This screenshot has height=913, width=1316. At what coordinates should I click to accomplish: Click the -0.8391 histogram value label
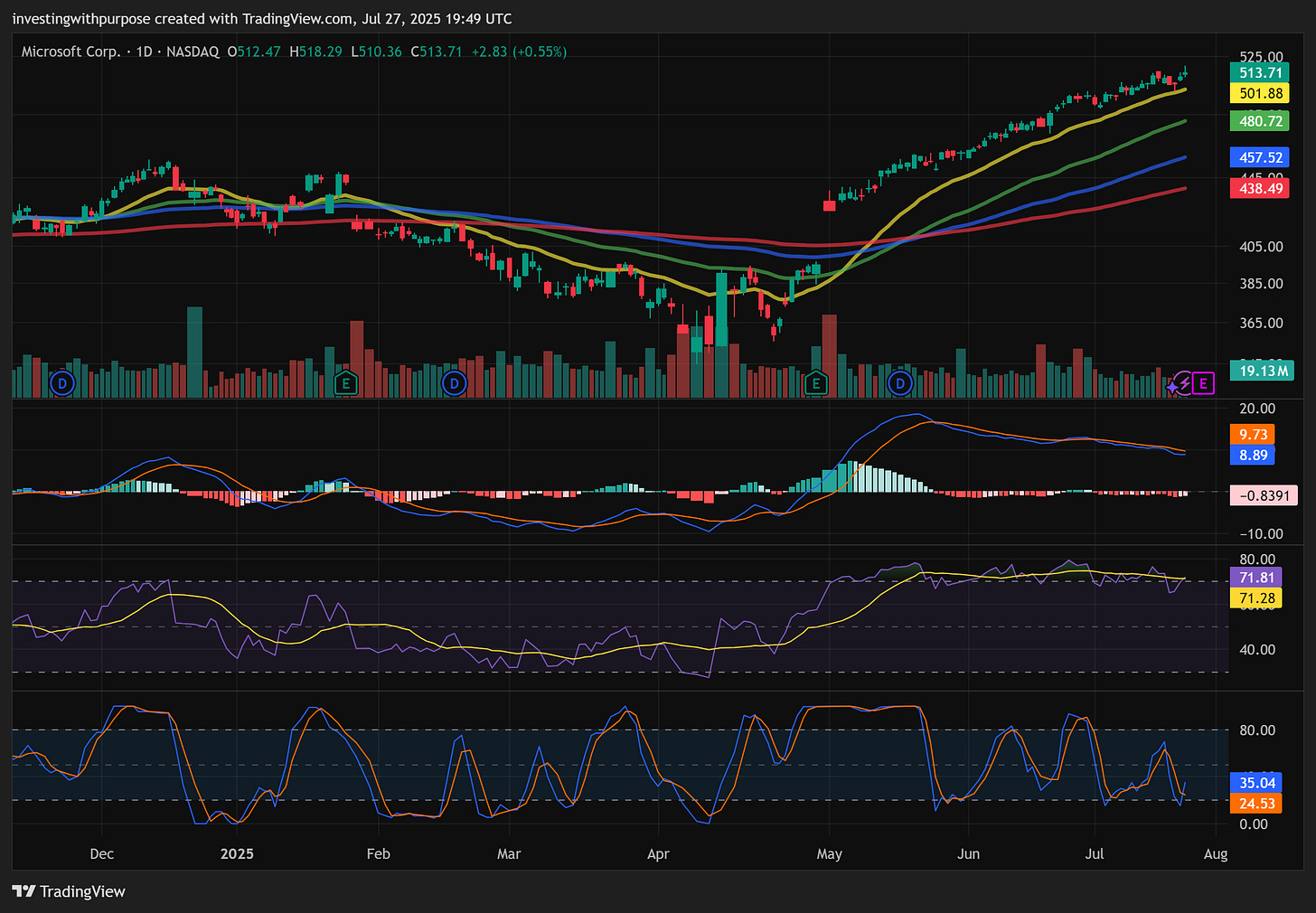[x=1264, y=495]
